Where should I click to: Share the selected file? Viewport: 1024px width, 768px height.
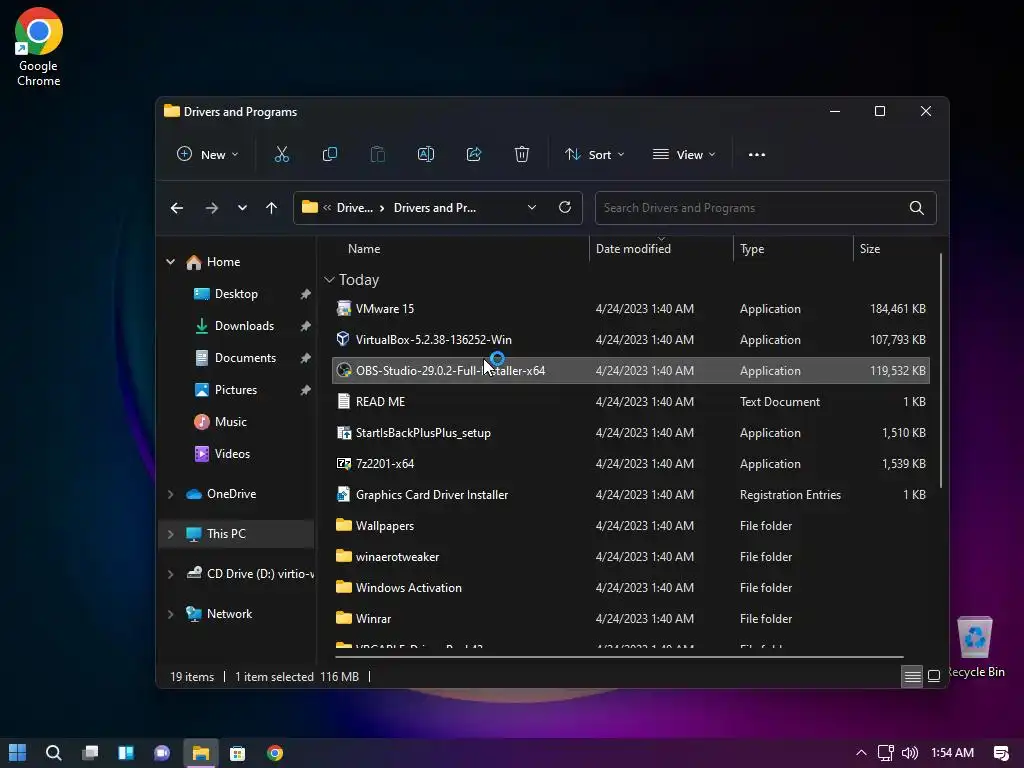[x=474, y=155]
